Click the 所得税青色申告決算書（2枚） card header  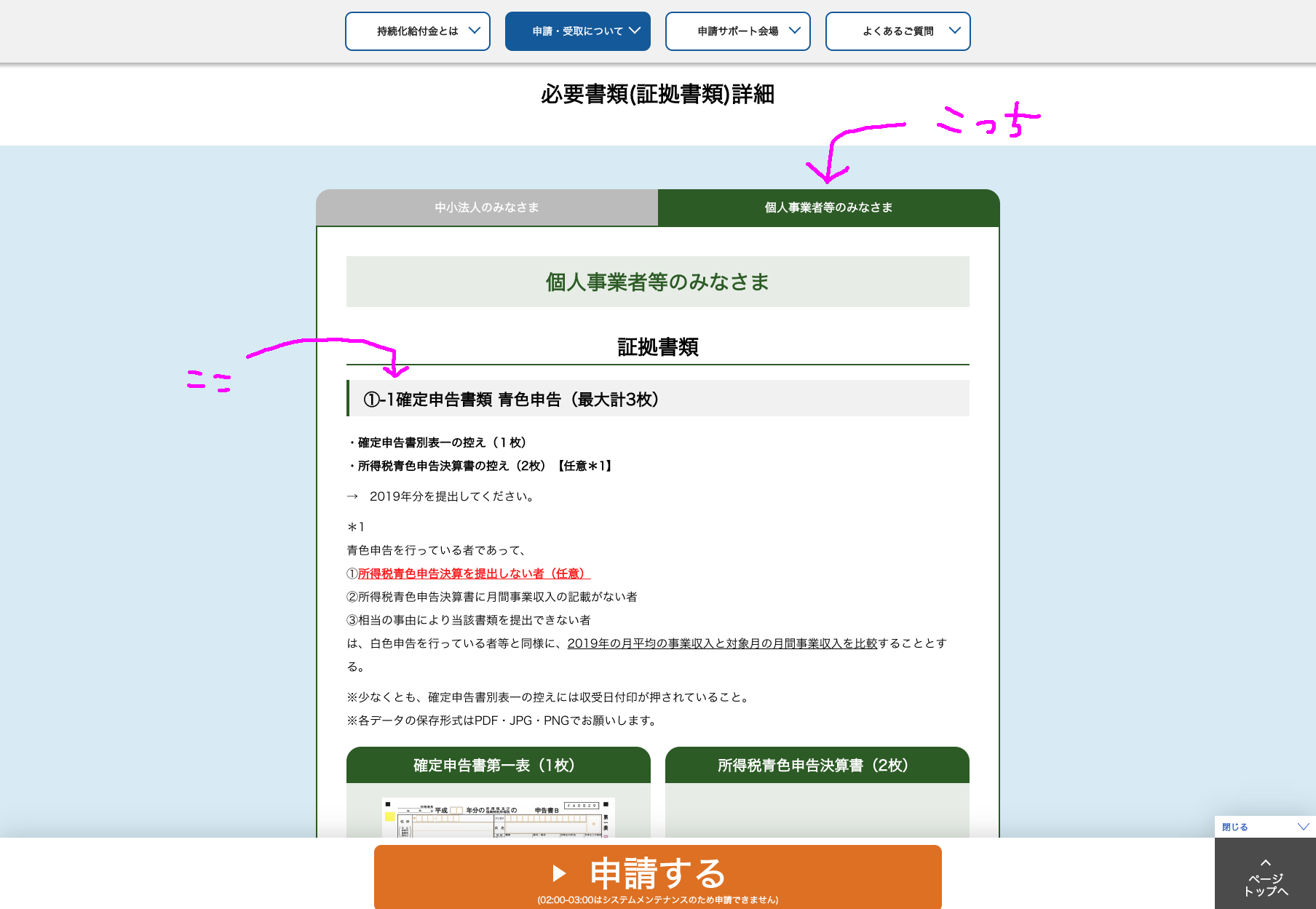[817, 765]
